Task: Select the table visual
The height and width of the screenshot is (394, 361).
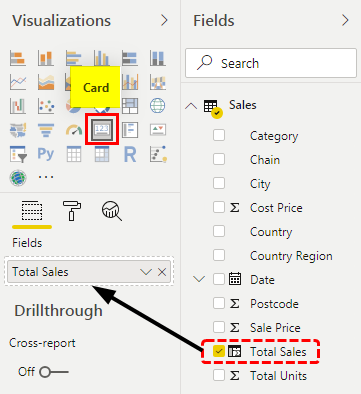Action: coord(74,154)
